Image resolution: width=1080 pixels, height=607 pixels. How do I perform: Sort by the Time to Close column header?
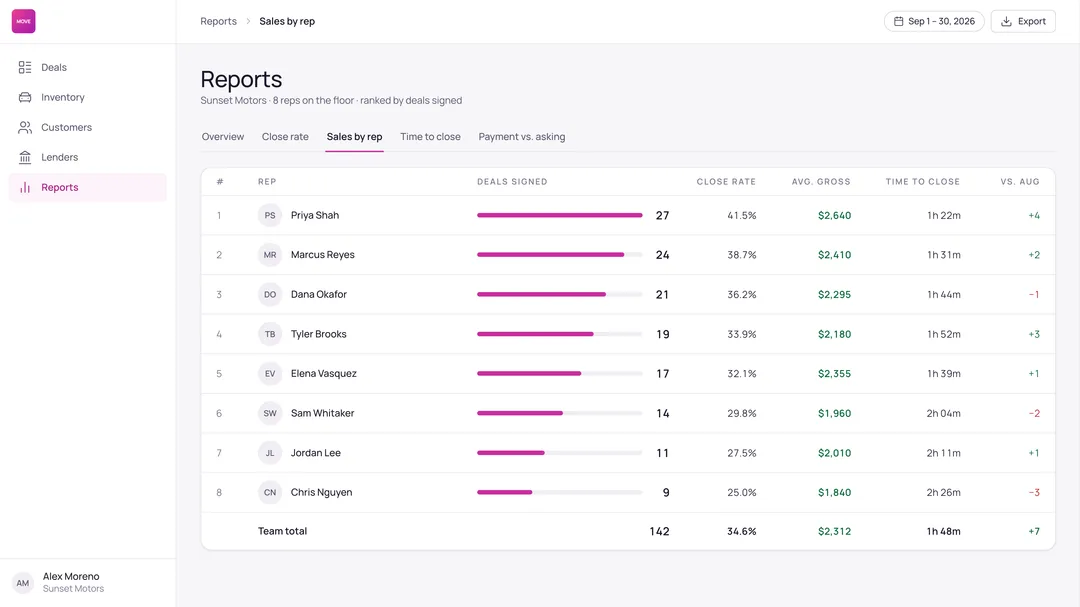(x=922, y=182)
